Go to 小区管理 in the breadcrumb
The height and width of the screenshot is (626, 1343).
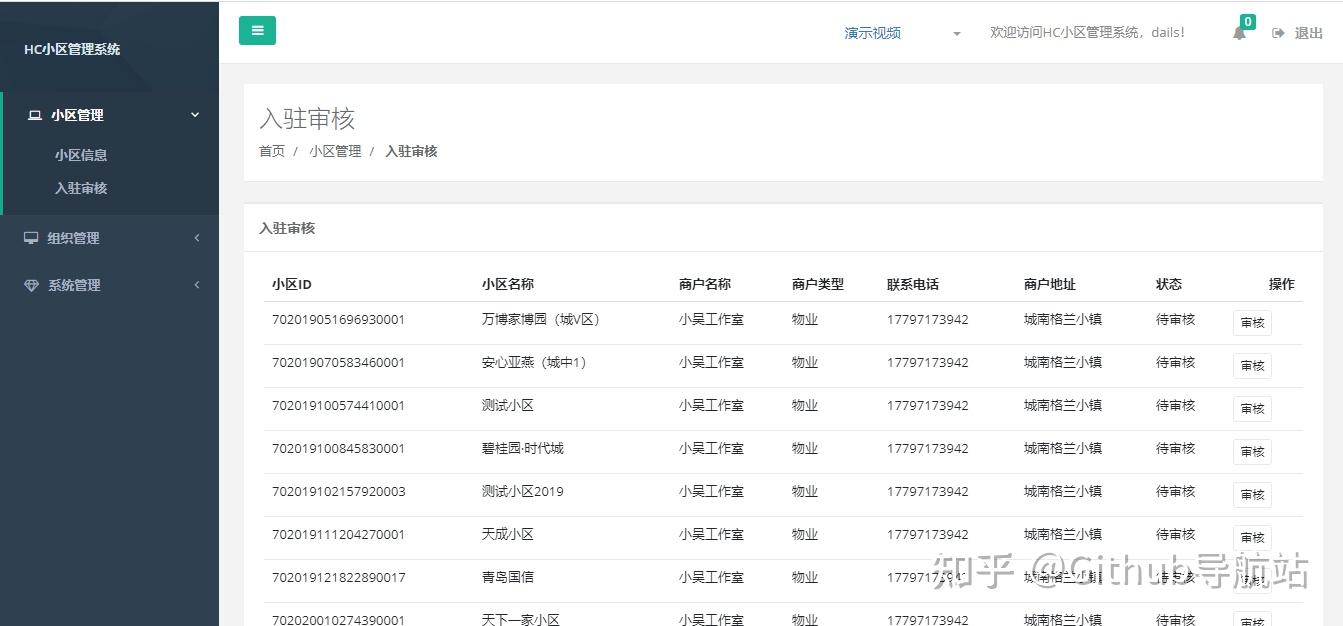point(335,151)
